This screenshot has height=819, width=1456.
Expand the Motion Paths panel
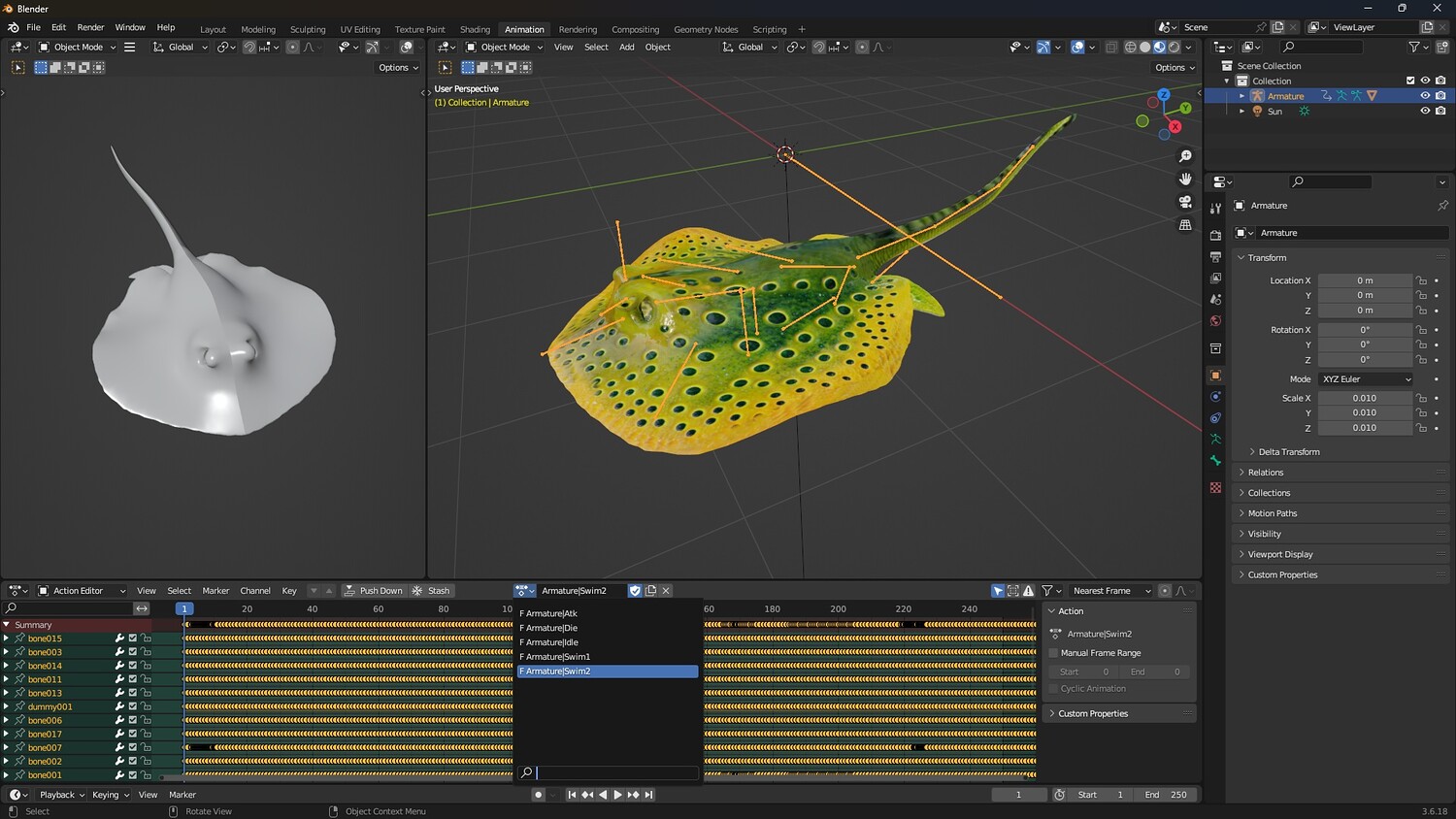pyautogui.click(x=1272, y=513)
